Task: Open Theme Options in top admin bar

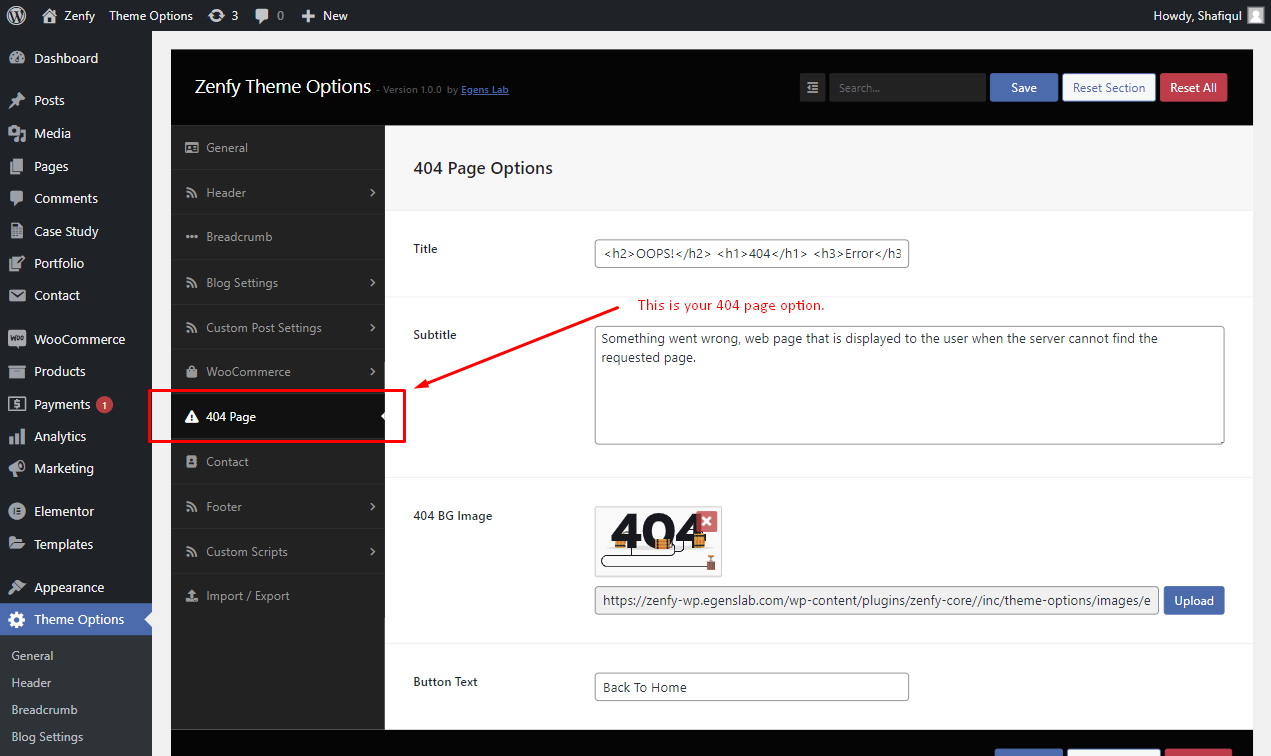Action: 151,16
